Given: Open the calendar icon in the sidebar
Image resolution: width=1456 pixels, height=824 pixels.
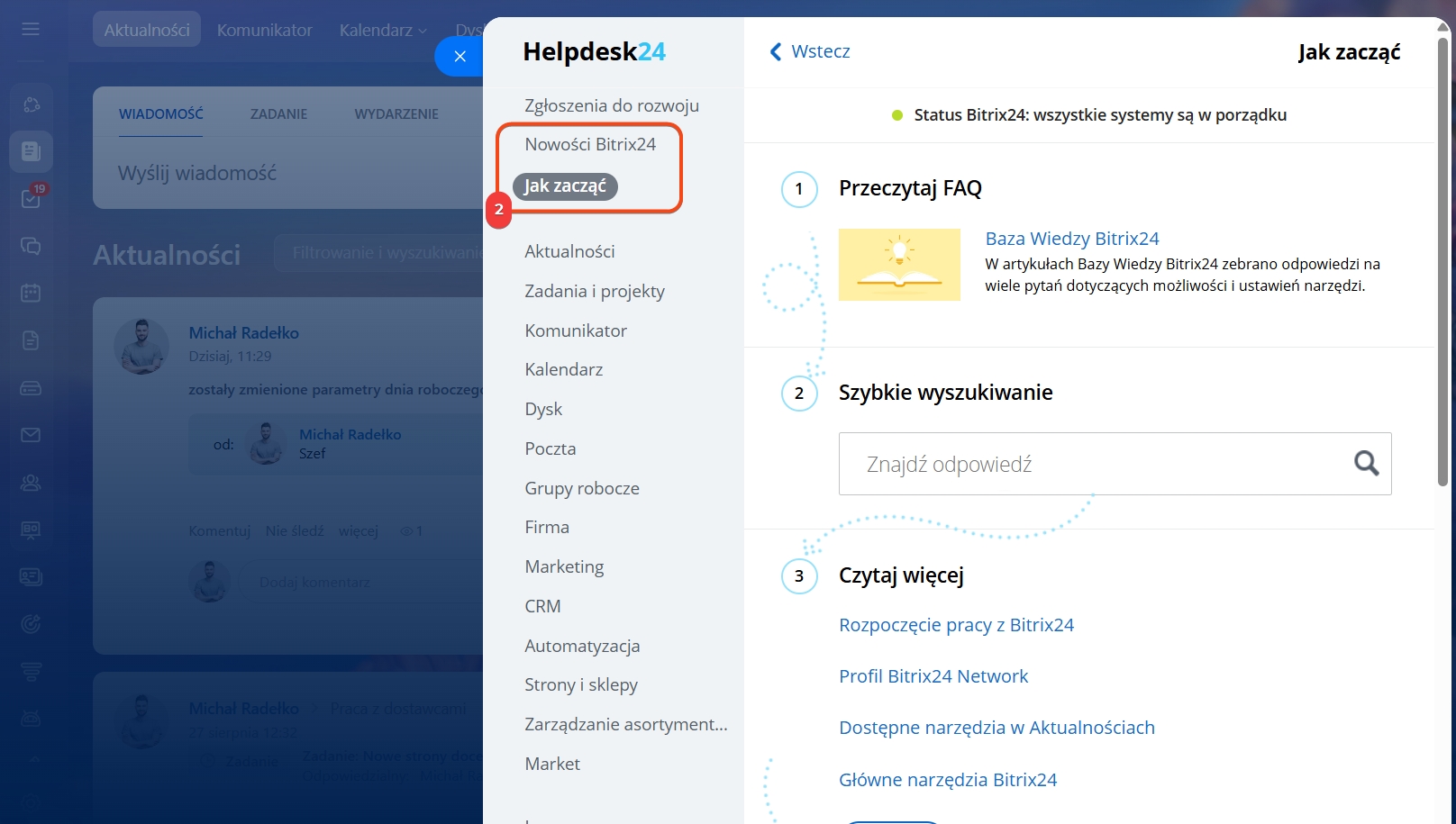Looking at the screenshot, I should click(31, 293).
